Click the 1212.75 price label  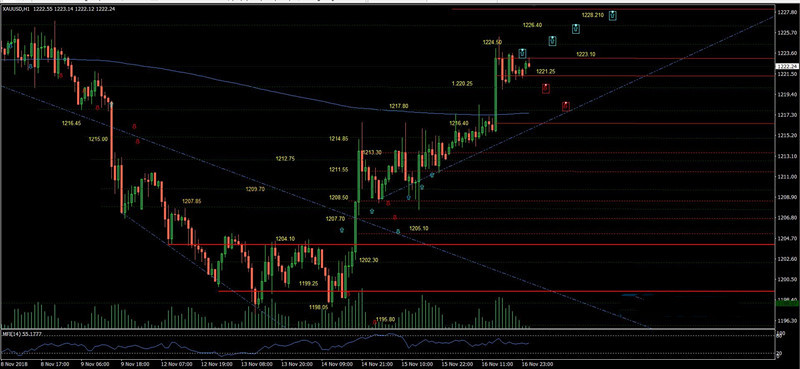285,159
